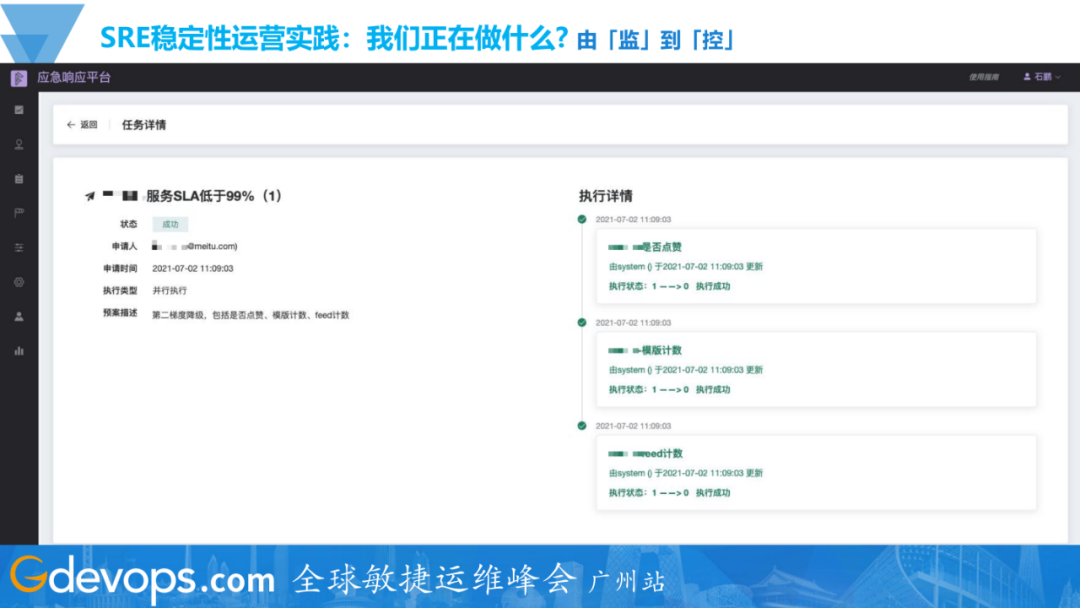1080x608 pixels.
Task: Click the second green timeline checkmark
Action: coord(582,322)
